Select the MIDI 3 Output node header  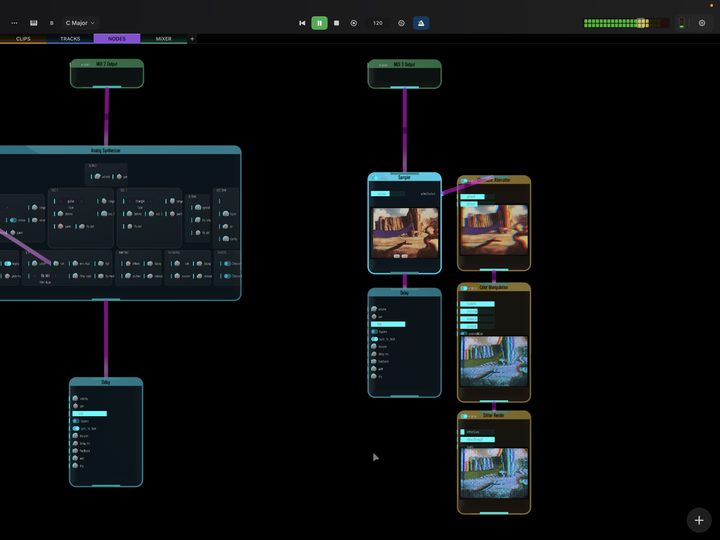click(404, 64)
